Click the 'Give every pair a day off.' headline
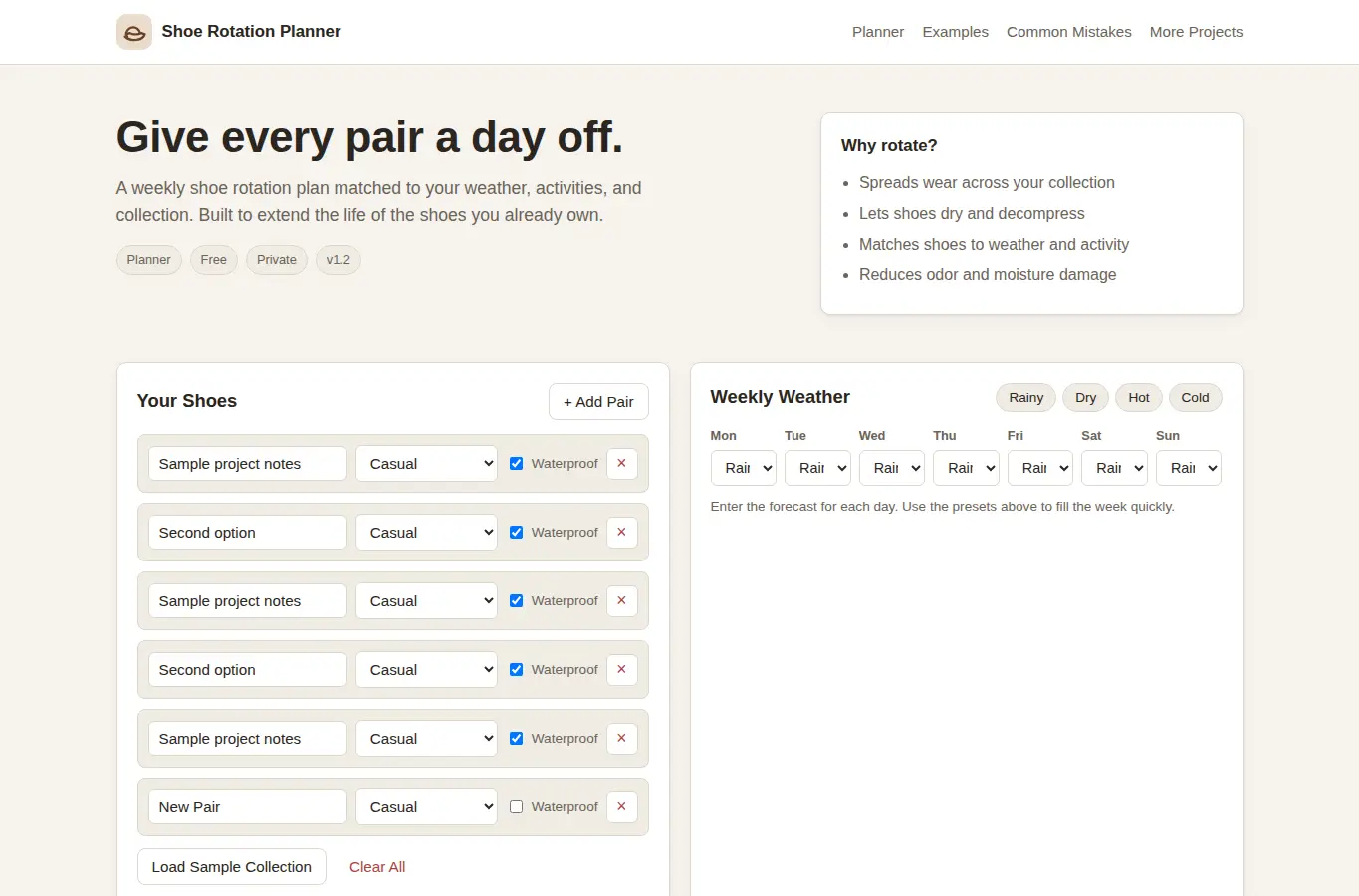 point(369,137)
